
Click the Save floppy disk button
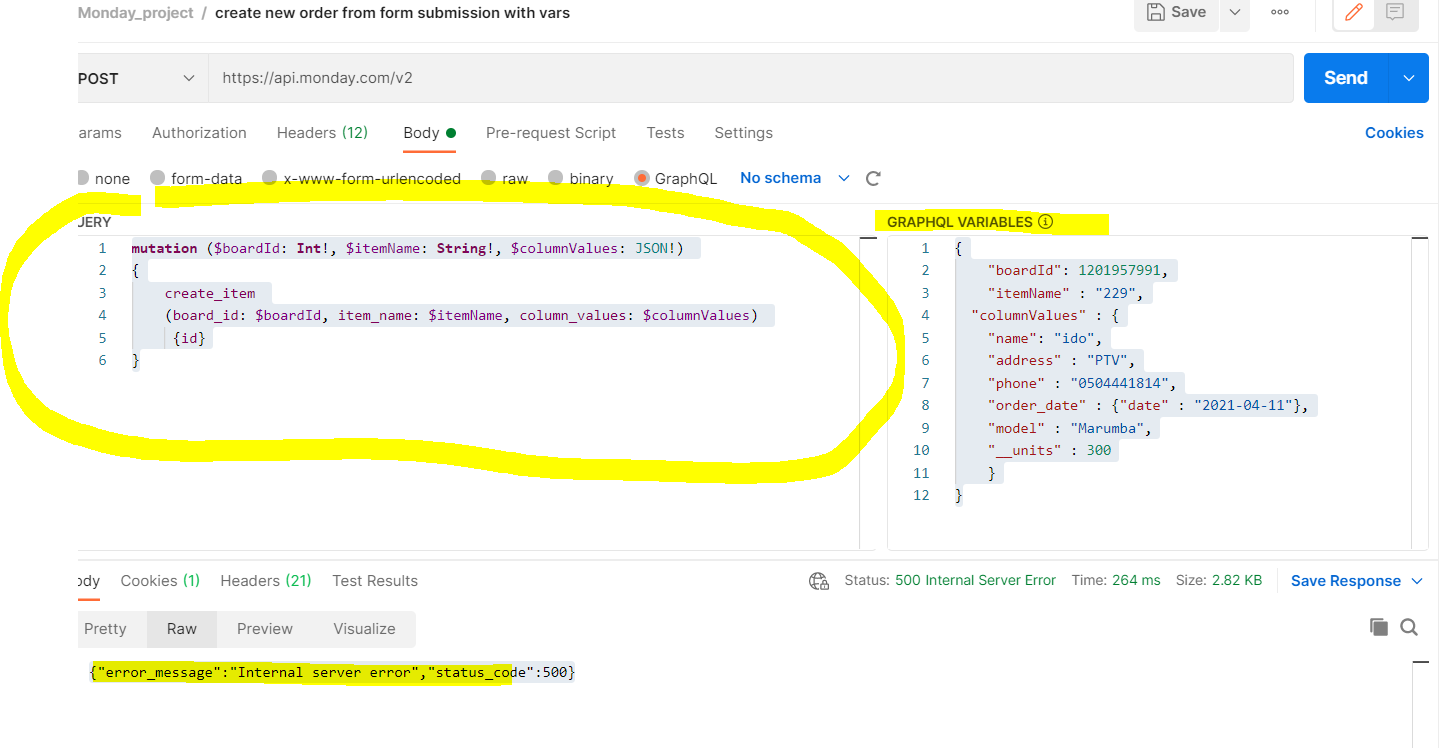(x=1176, y=12)
